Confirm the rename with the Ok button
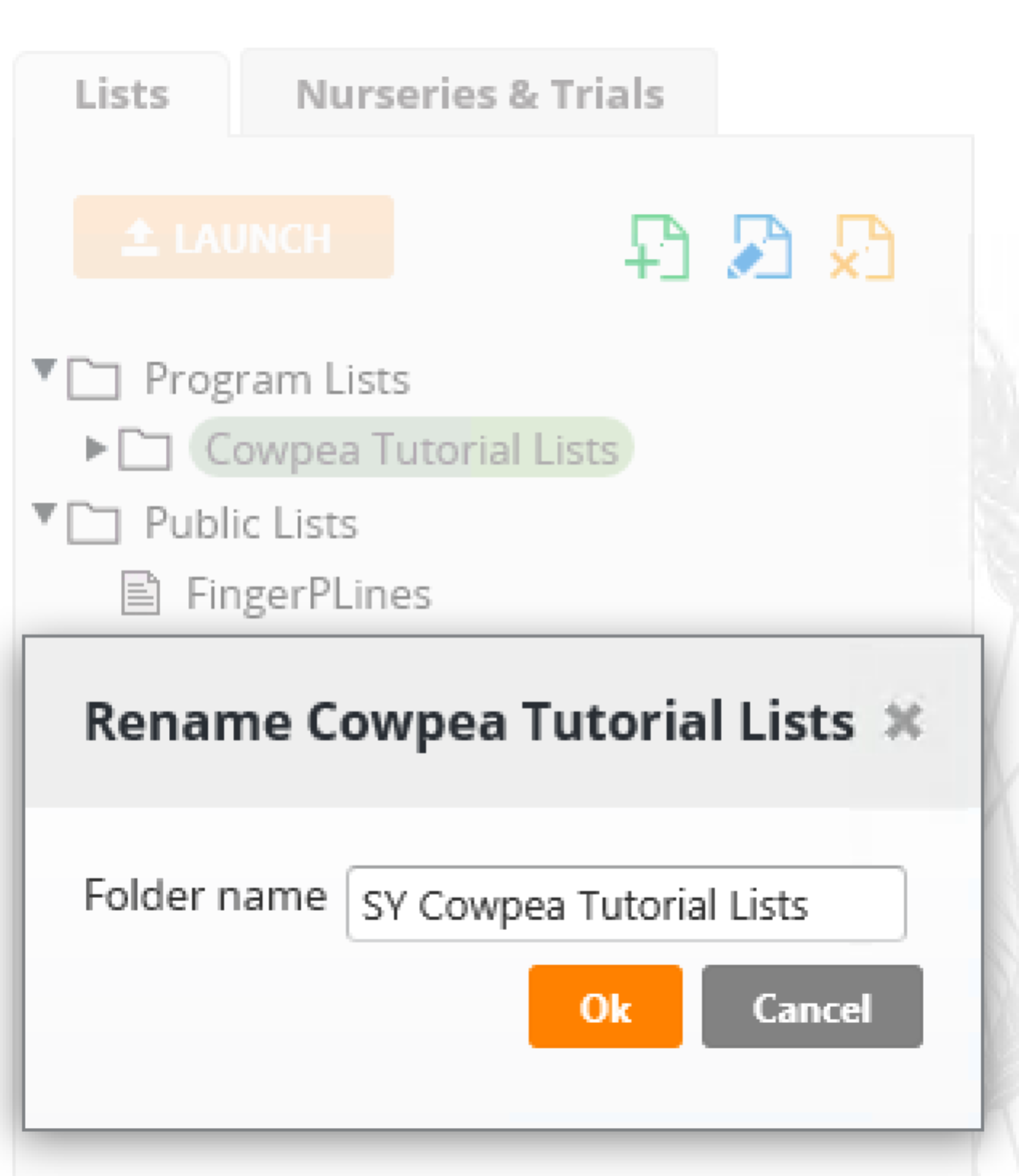The image size is (1019, 1176). click(x=606, y=1006)
